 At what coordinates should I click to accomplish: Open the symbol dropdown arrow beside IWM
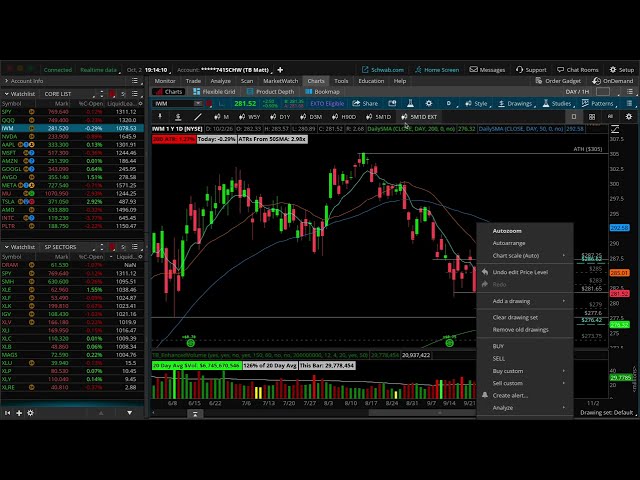(x=198, y=104)
